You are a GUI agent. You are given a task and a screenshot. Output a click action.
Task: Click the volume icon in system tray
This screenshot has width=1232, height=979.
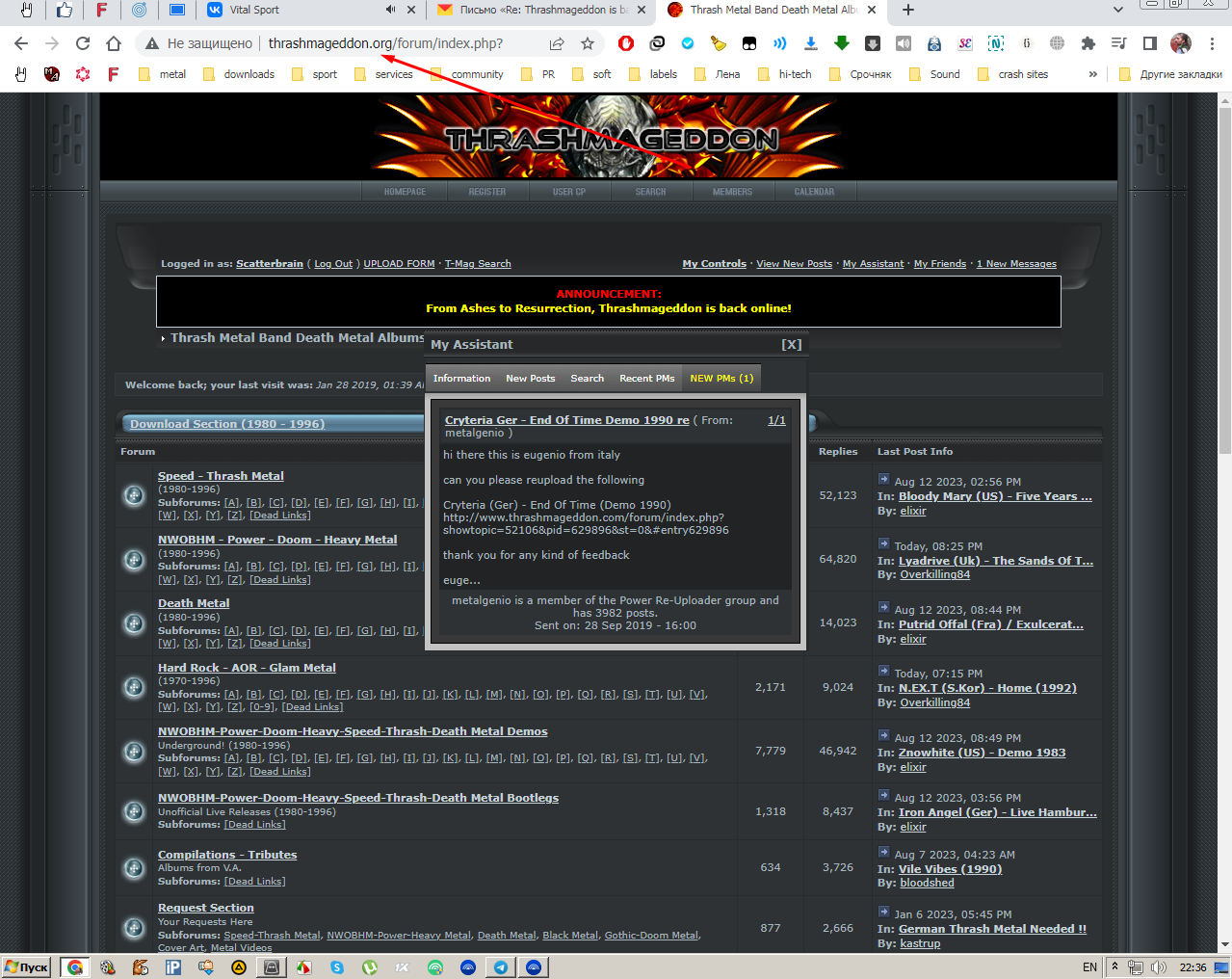(1158, 967)
